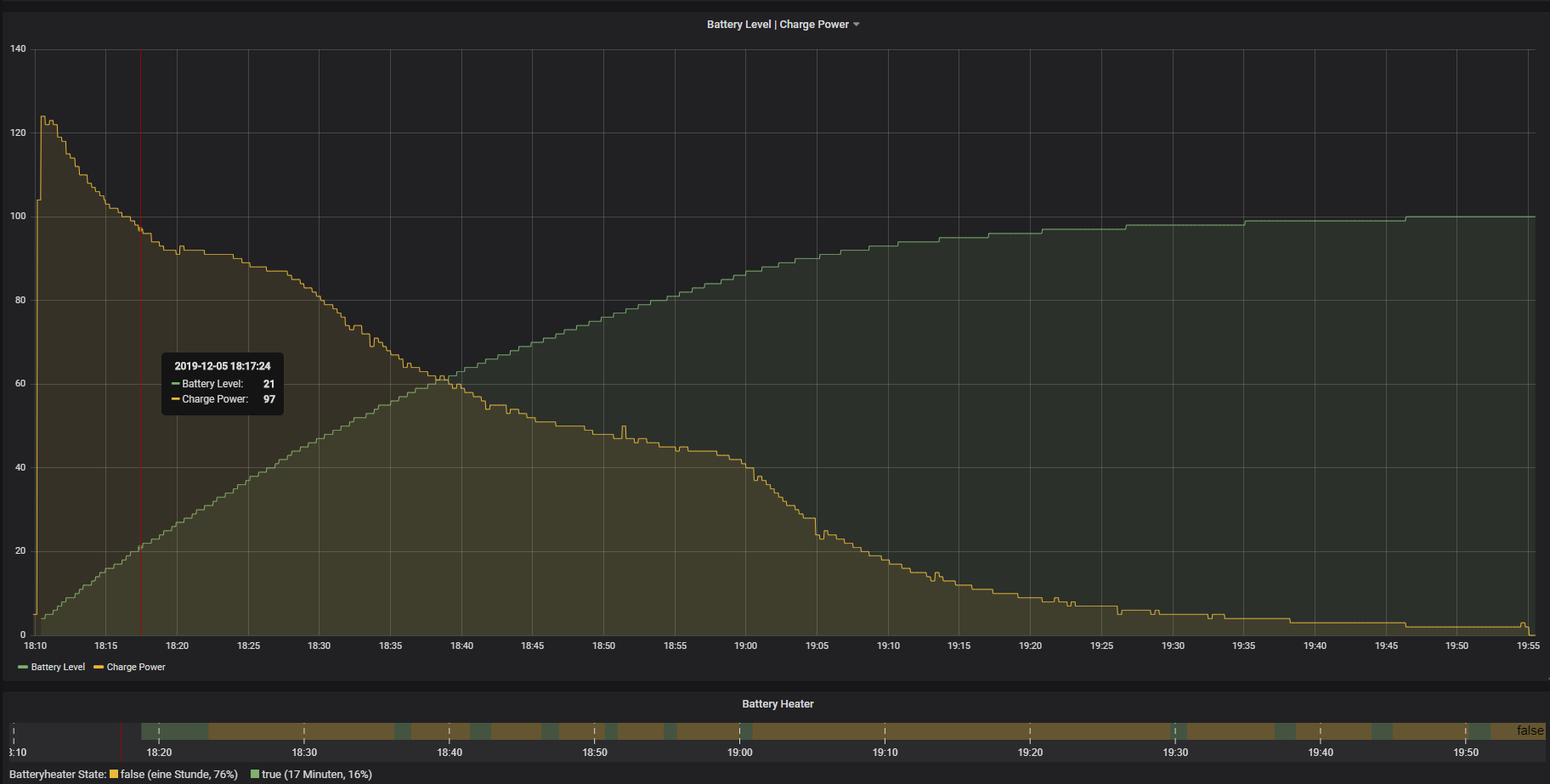Click the yellow Charge Power legend color swatch

[x=99, y=668]
